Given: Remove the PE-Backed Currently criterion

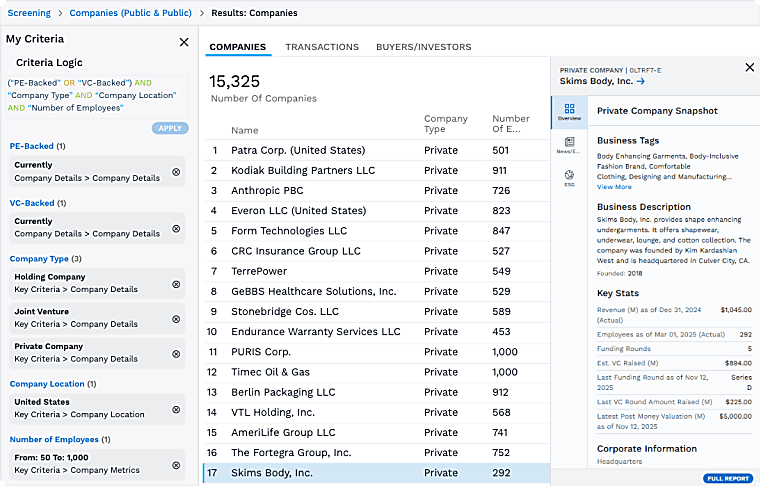Looking at the screenshot, I should point(176,172).
